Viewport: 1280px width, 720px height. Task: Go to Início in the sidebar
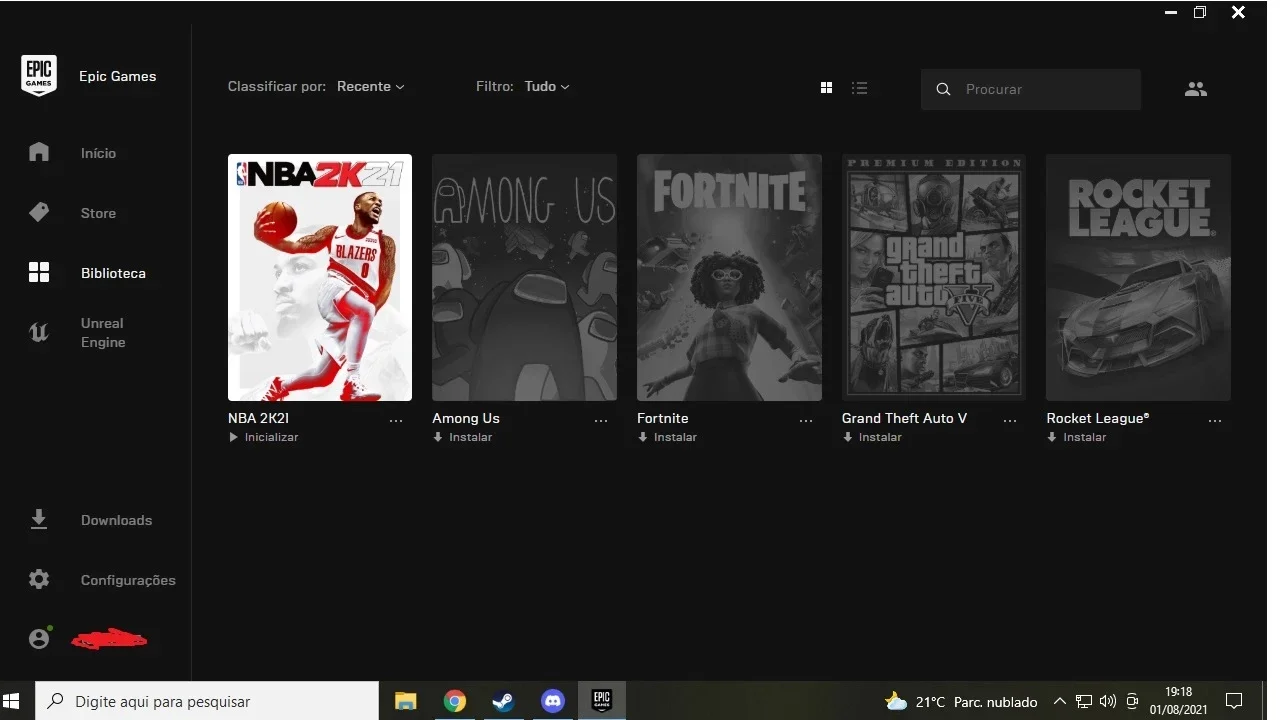[x=98, y=153]
